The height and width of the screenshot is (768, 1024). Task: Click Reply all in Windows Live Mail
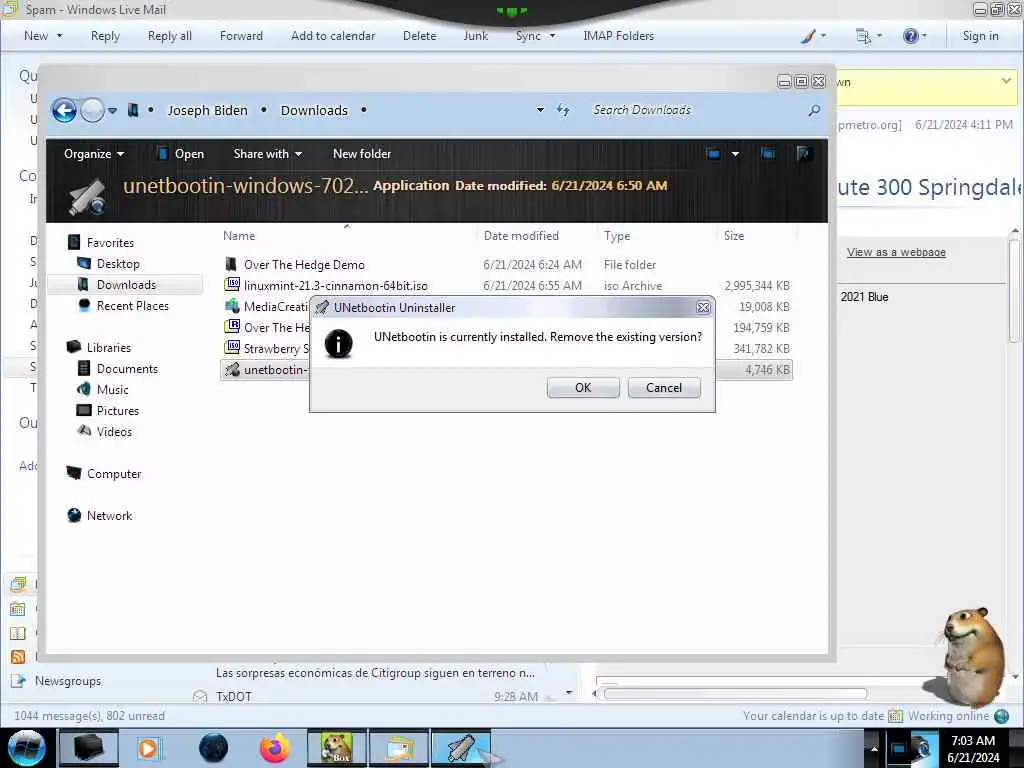[170, 36]
